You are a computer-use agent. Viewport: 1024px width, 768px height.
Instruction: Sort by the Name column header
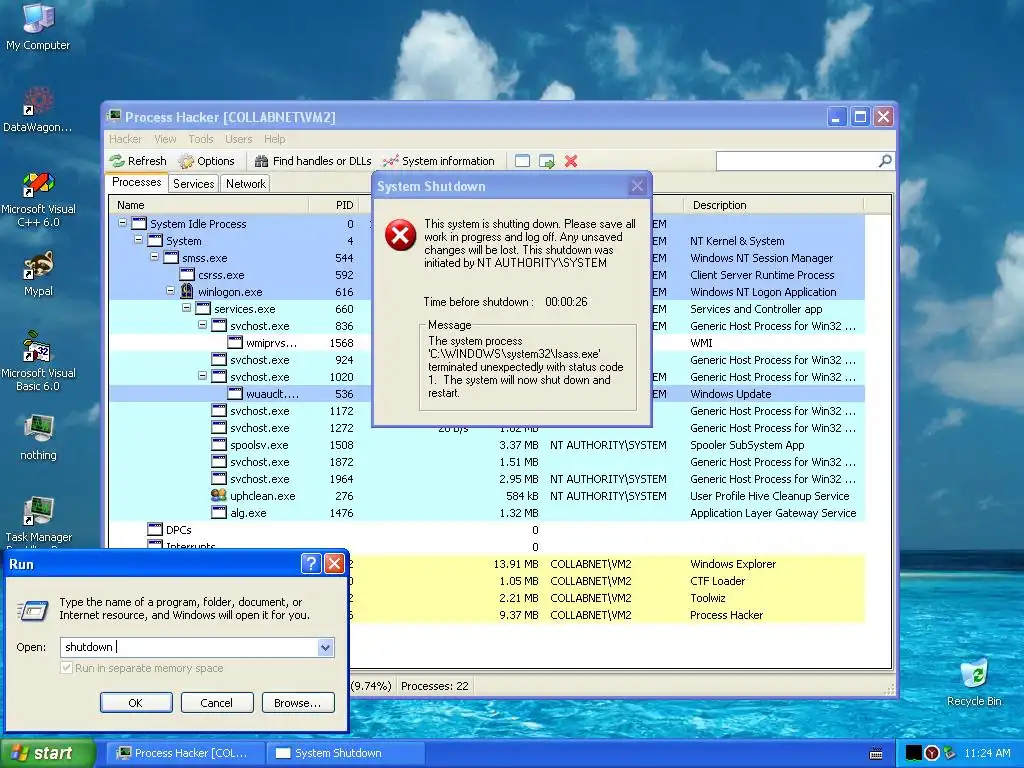[209, 205]
